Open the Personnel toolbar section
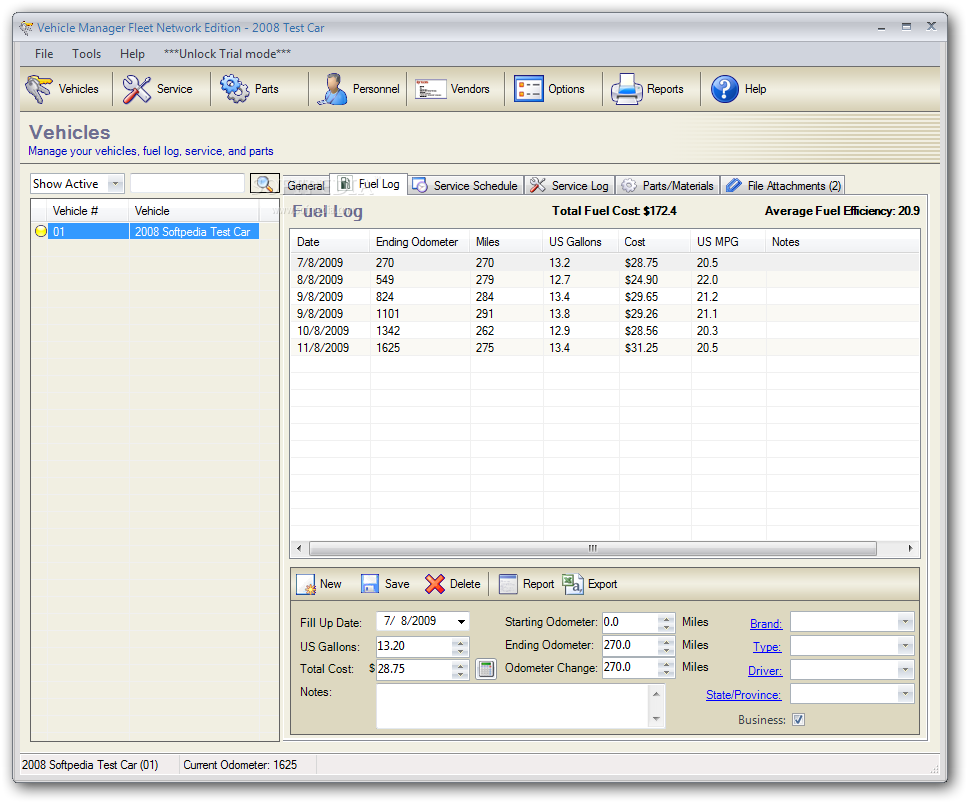The height and width of the screenshot is (803, 968). click(358, 89)
